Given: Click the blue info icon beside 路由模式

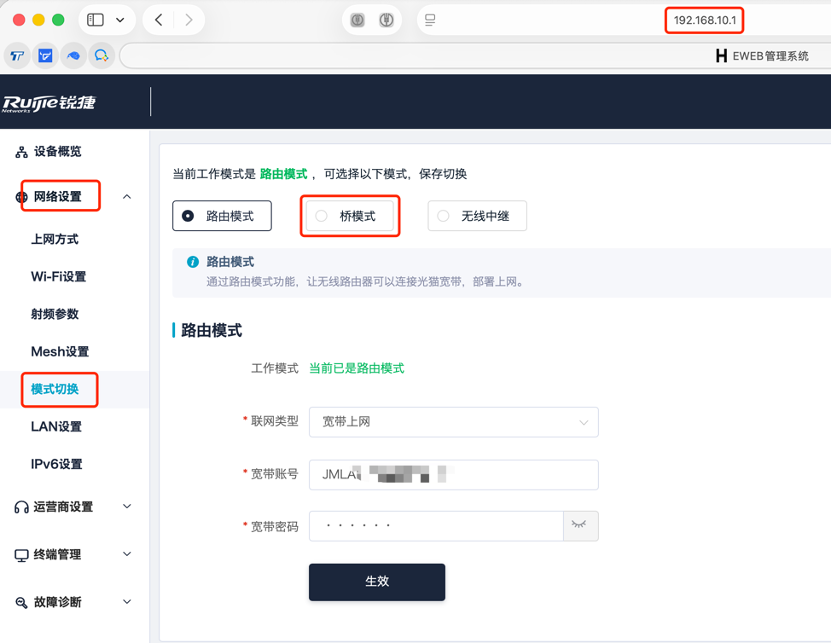Looking at the screenshot, I should 193,262.
